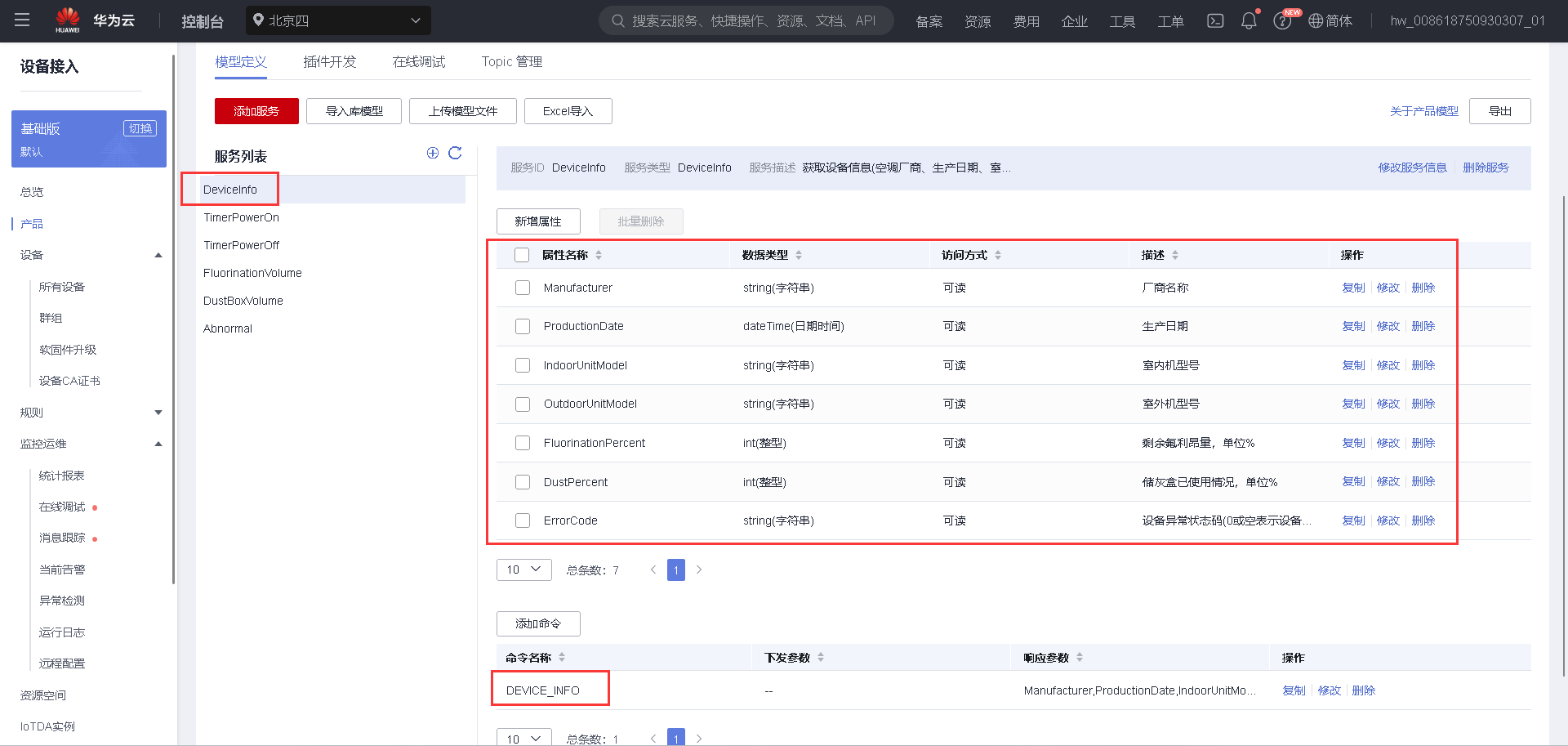Check the DustPercent row checkbox

point(523,482)
